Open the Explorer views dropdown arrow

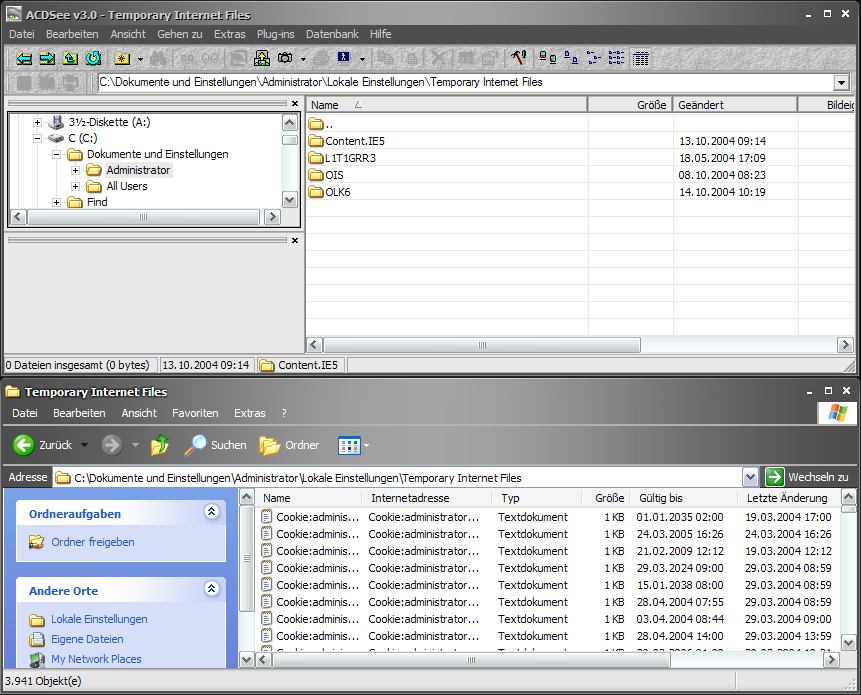366,445
